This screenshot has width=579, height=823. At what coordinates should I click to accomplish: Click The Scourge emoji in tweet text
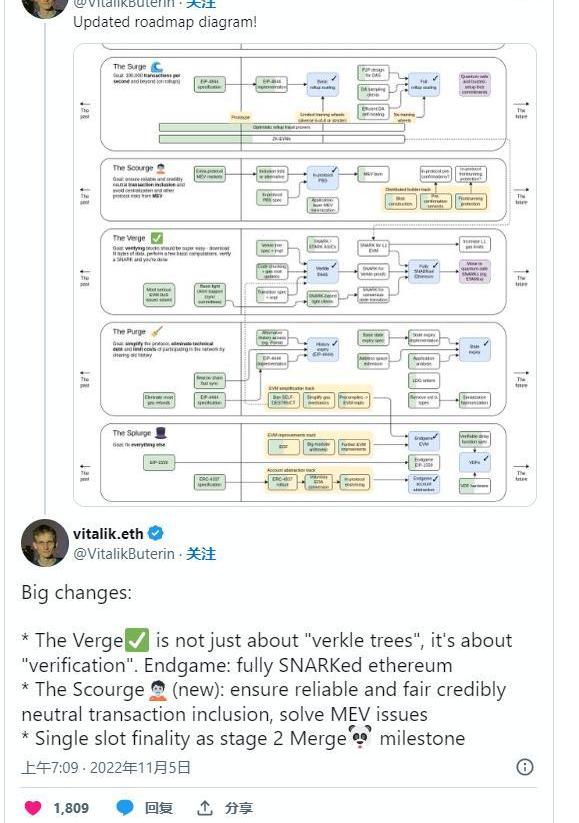[157, 690]
